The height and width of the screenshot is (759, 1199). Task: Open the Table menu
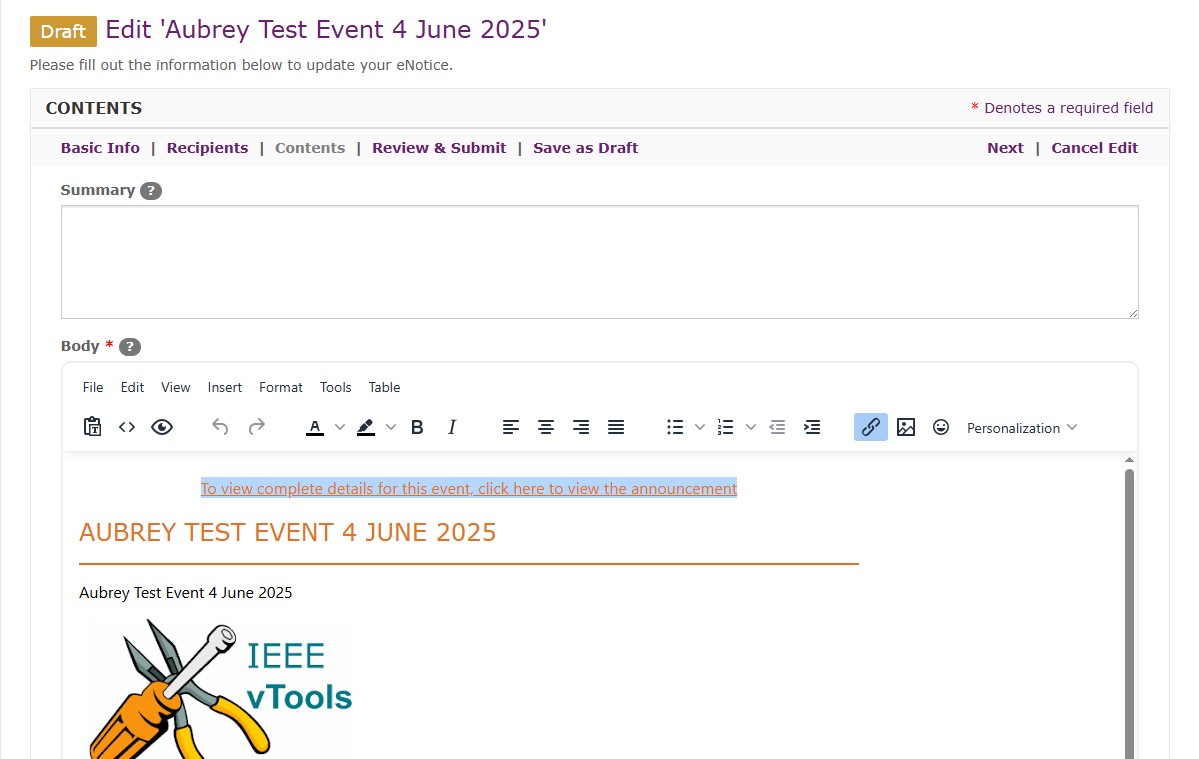(385, 387)
